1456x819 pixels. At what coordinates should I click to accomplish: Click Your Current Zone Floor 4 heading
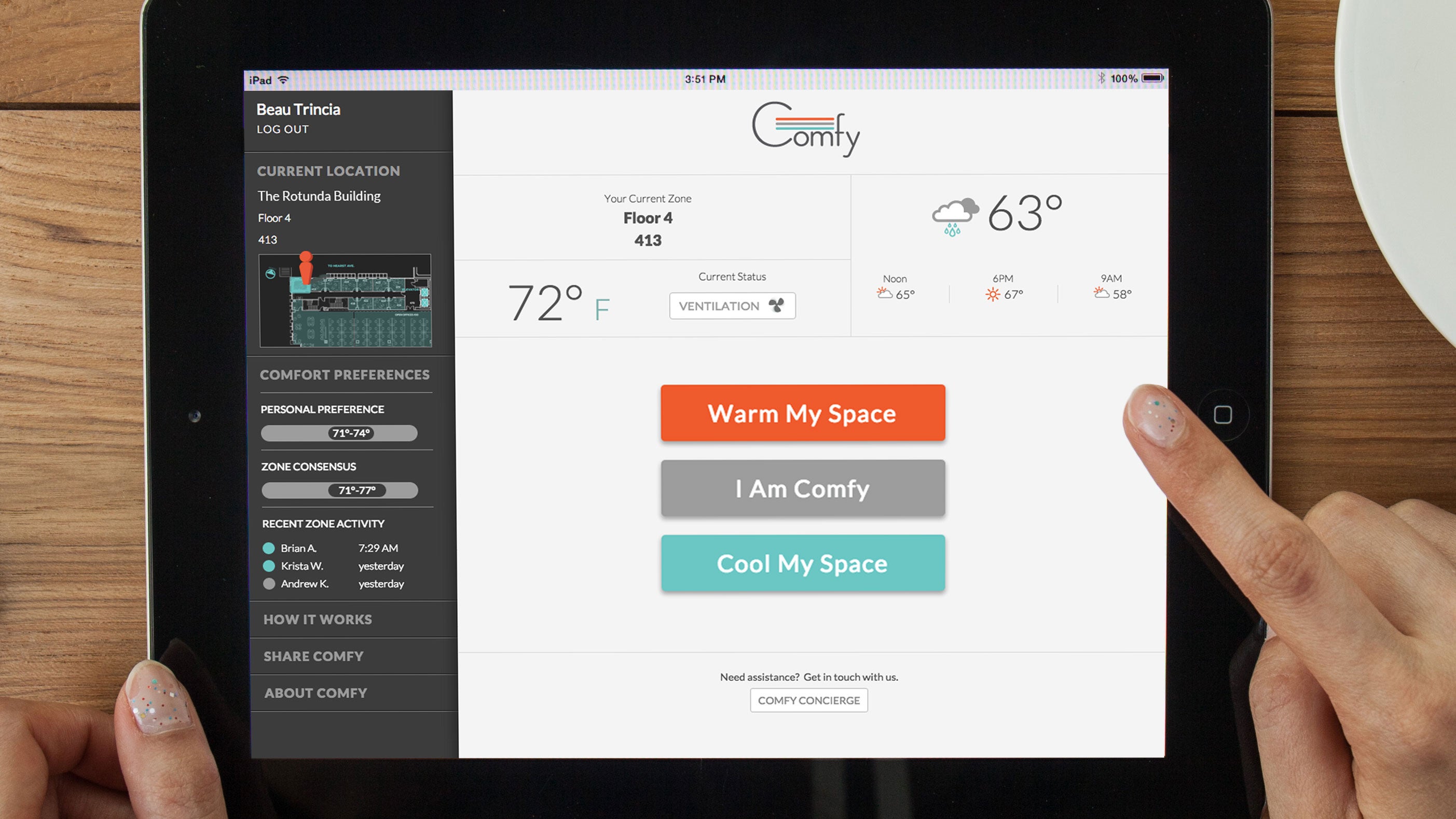(x=648, y=218)
